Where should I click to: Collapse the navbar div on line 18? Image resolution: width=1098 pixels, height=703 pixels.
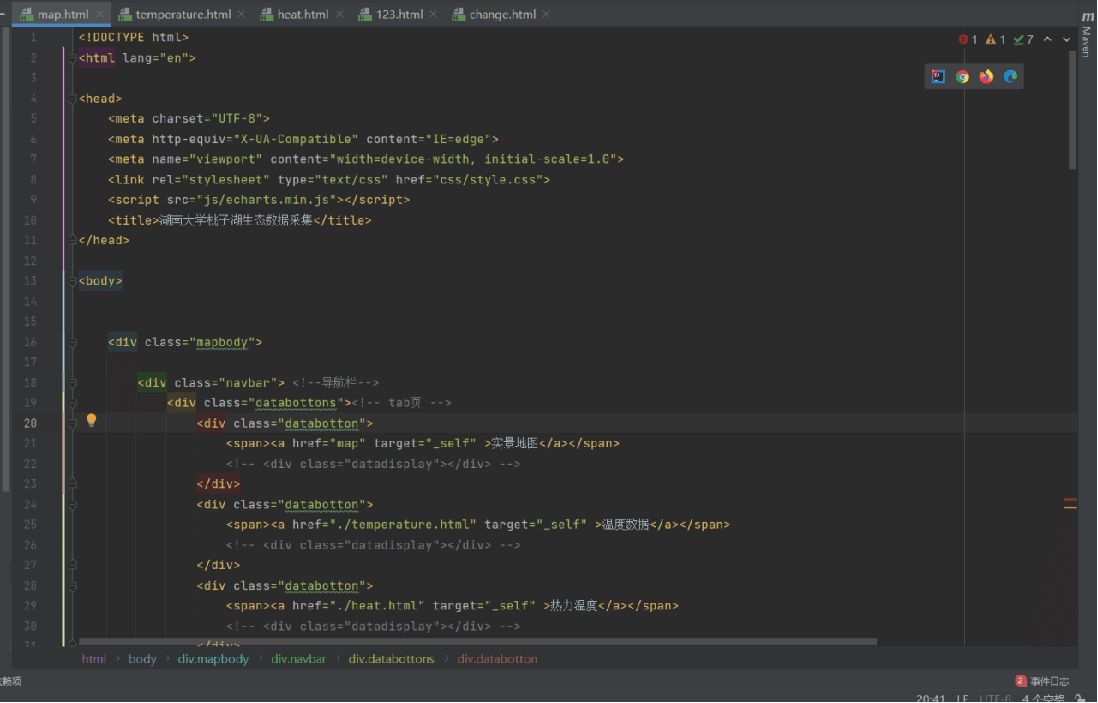pyautogui.click(x=72, y=383)
